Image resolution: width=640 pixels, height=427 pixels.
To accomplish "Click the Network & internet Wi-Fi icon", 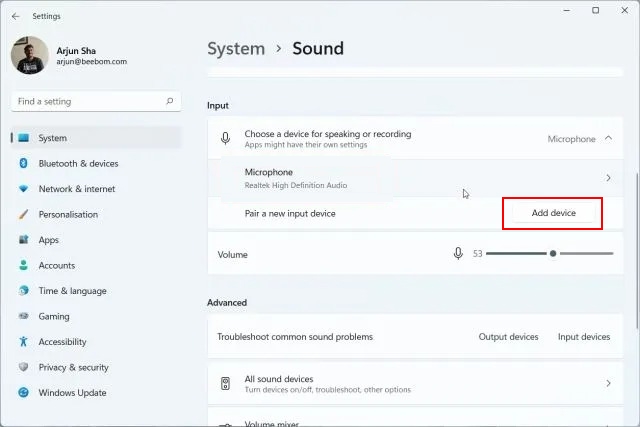I will click(23, 189).
